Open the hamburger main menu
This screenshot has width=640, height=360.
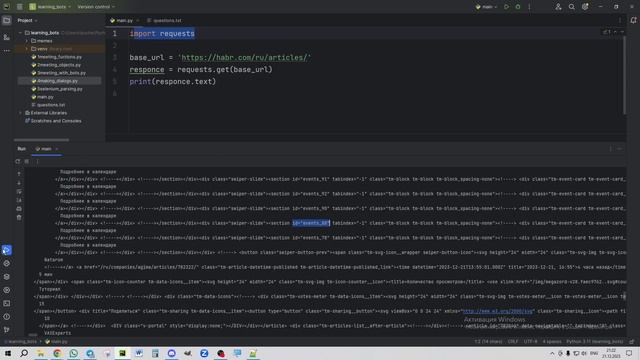coord(20,7)
